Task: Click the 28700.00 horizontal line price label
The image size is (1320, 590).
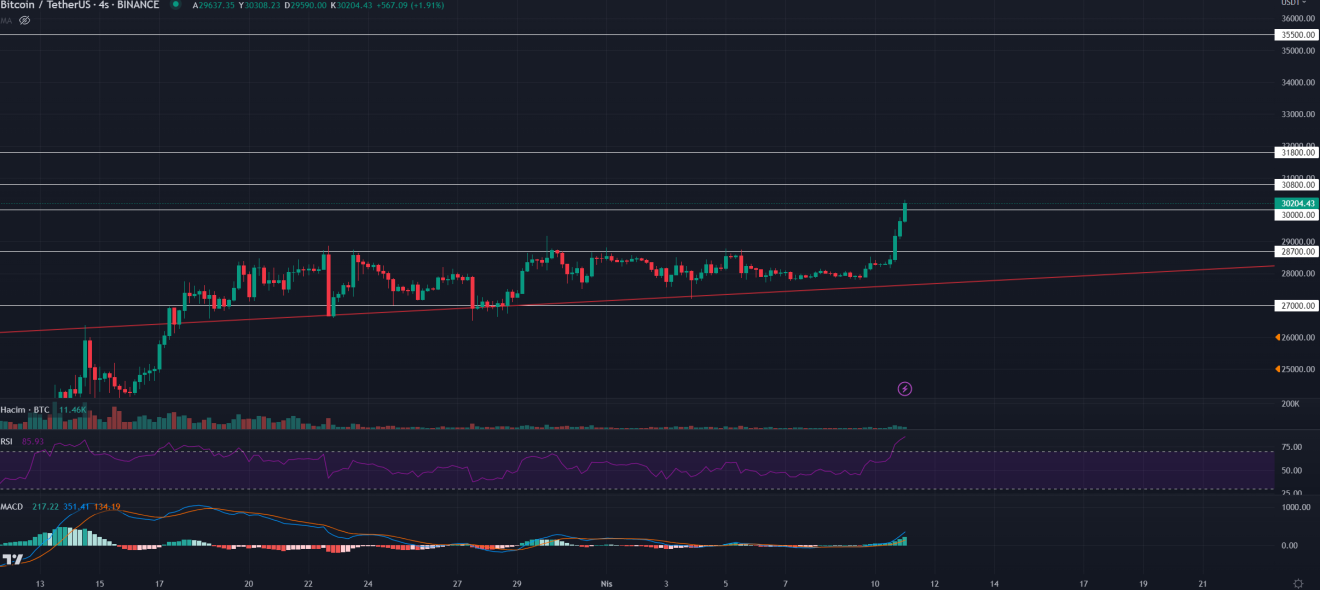Action: point(1297,252)
